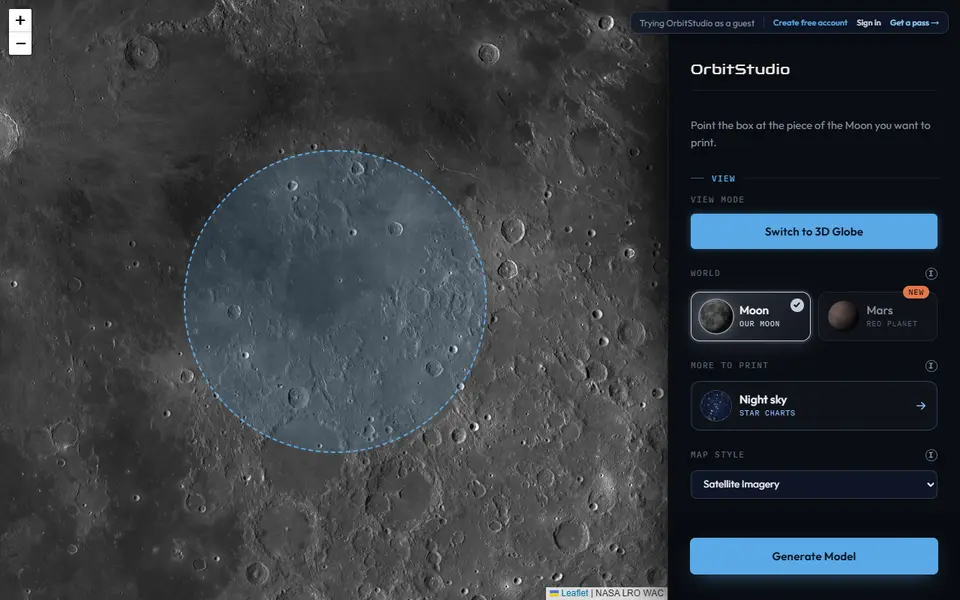Viewport: 960px width, 600px height.
Task: Click the MAP STYLE label
Action: click(717, 454)
